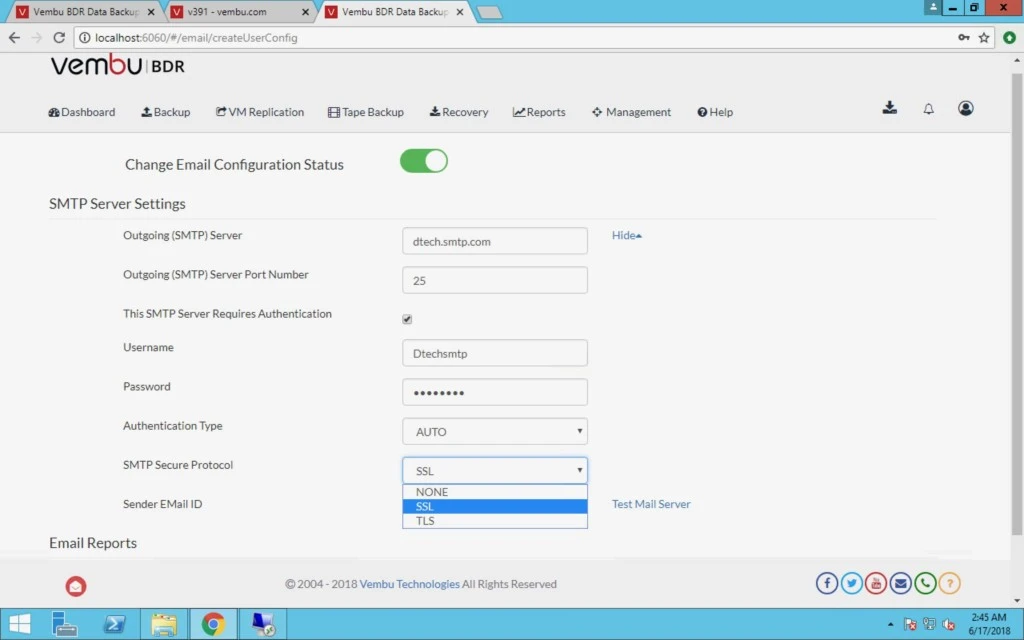The image size is (1024, 640).
Task: Bookmark page with the star icon
Action: point(984,38)
